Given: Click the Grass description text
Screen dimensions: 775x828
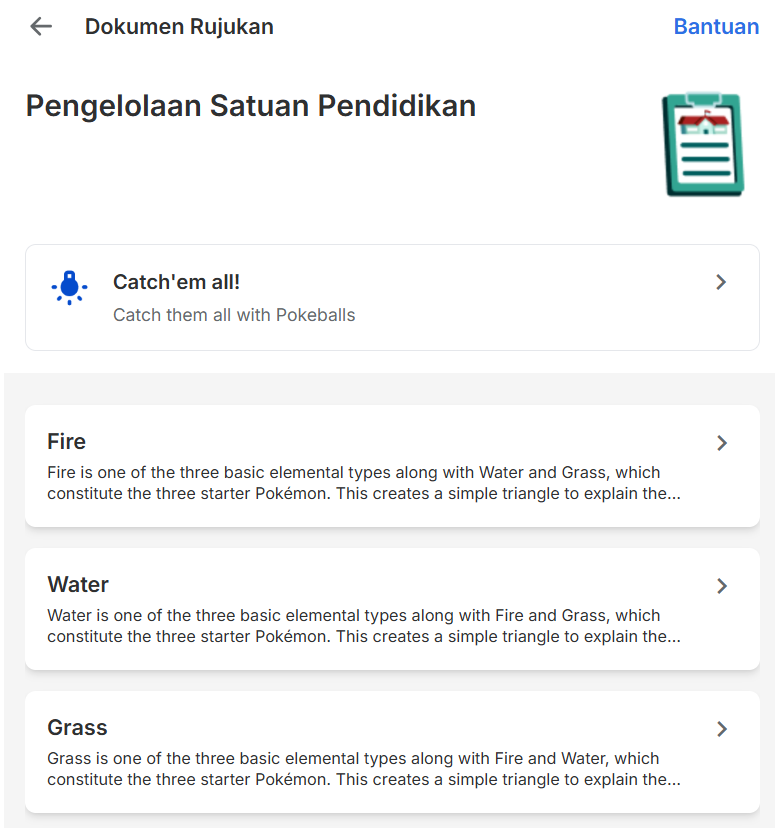Looking at the screenshot, I should click(364, 769).
